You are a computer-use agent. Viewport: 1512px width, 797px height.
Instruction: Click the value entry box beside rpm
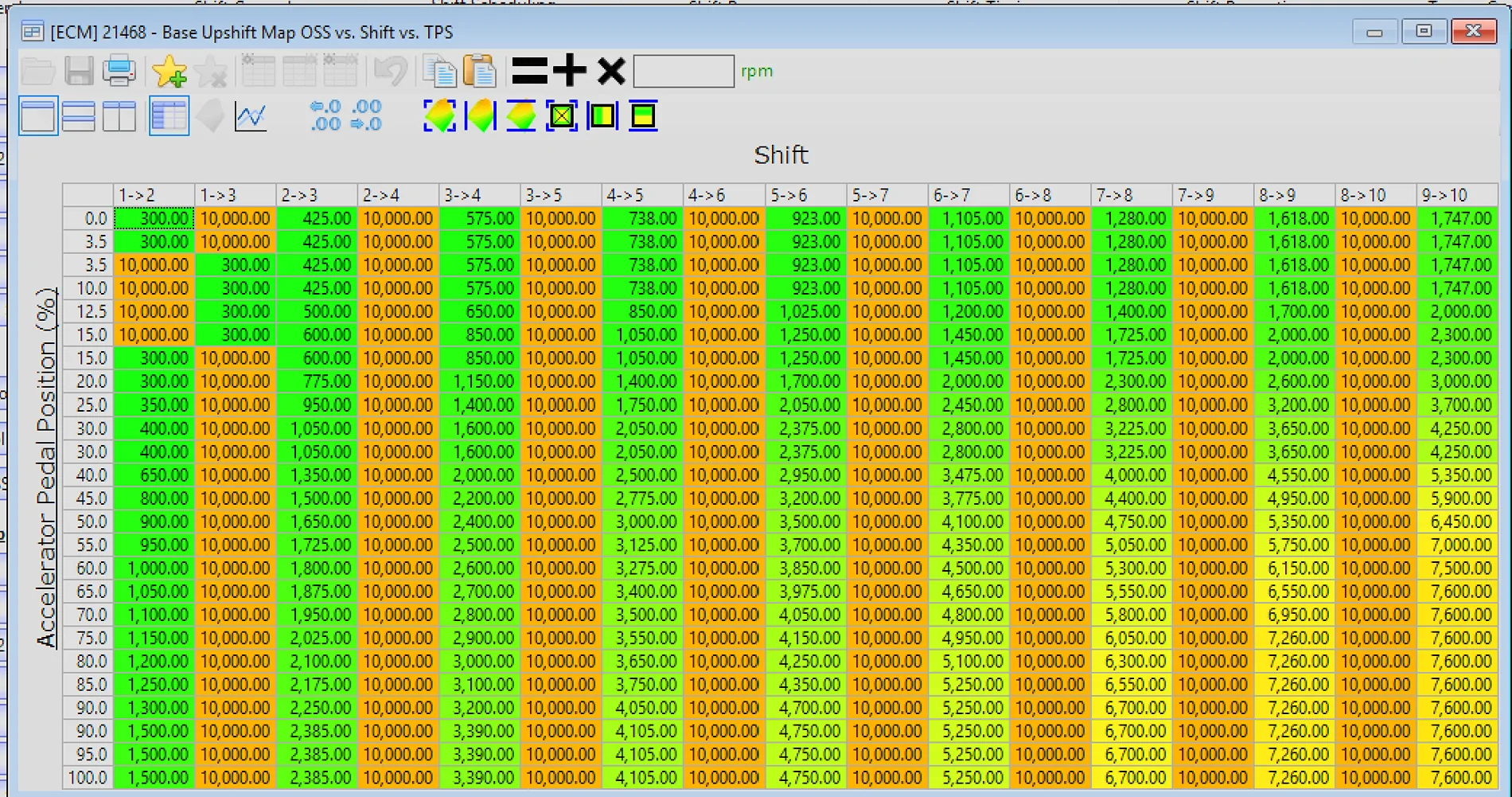click(x=684, y=71)
